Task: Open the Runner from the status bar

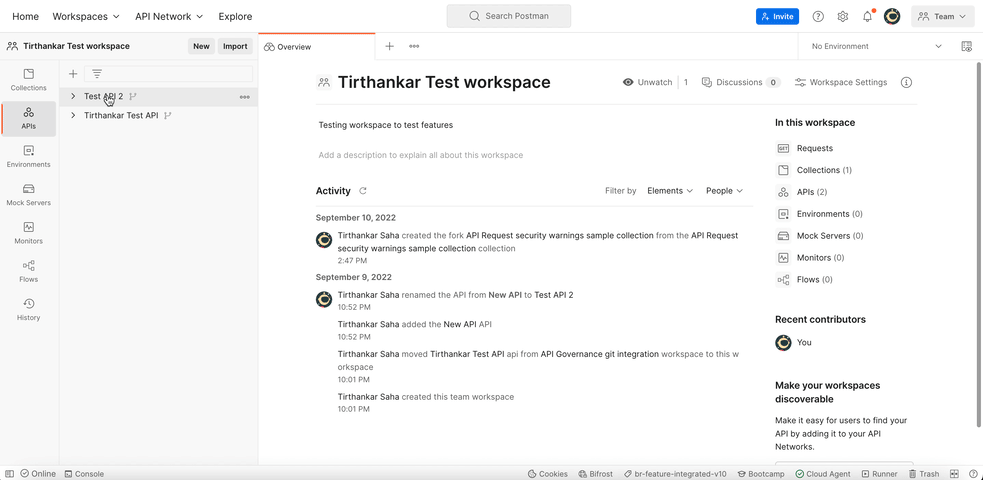Action: (x=880, y=474)
